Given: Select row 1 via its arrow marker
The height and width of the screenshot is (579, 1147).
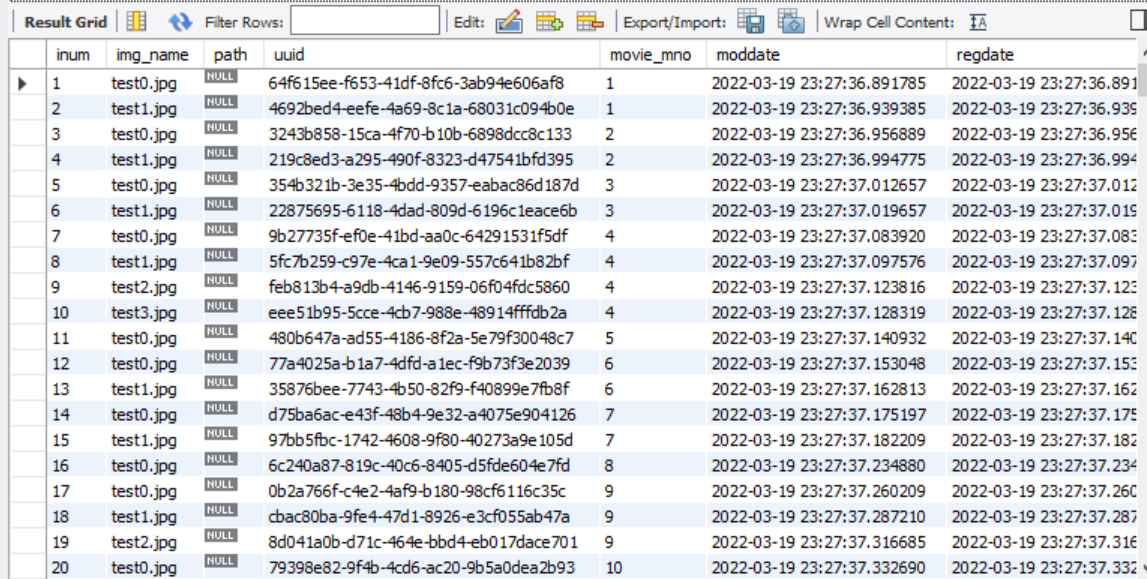Looking at the screenshot, I should click(x=23, y=83).
